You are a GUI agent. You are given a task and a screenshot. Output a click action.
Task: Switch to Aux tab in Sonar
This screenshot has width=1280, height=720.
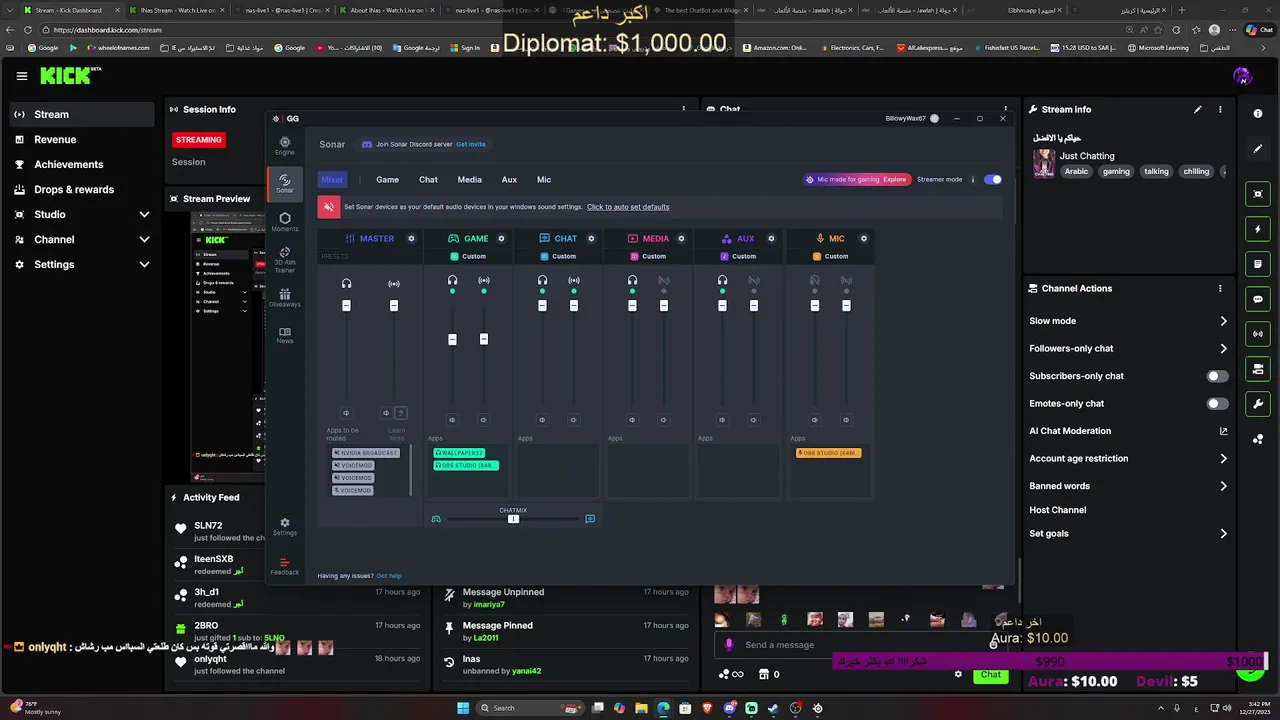(x=509, y=180)
